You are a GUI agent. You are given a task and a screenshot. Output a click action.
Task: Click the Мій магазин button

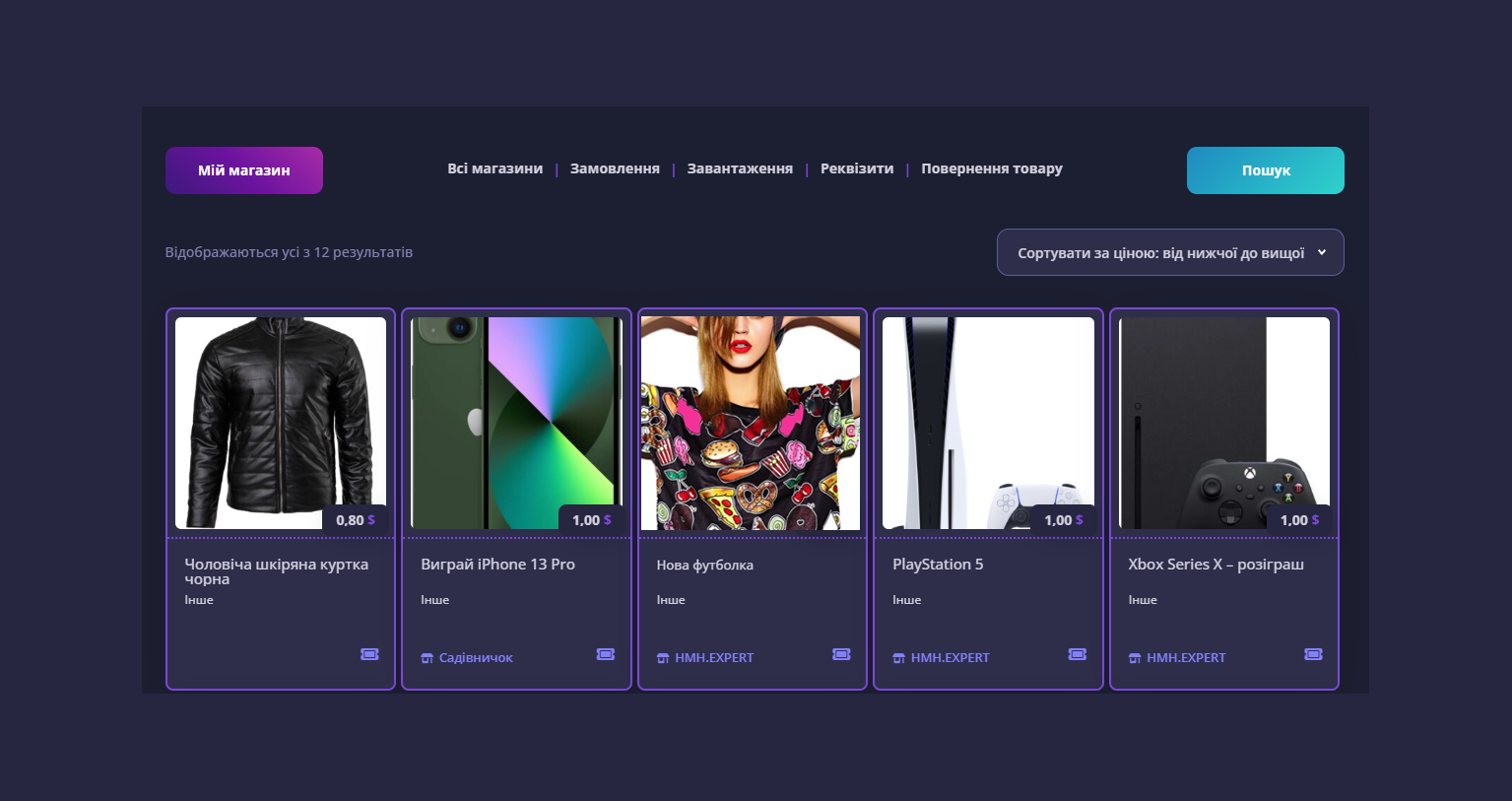(244, 170)
